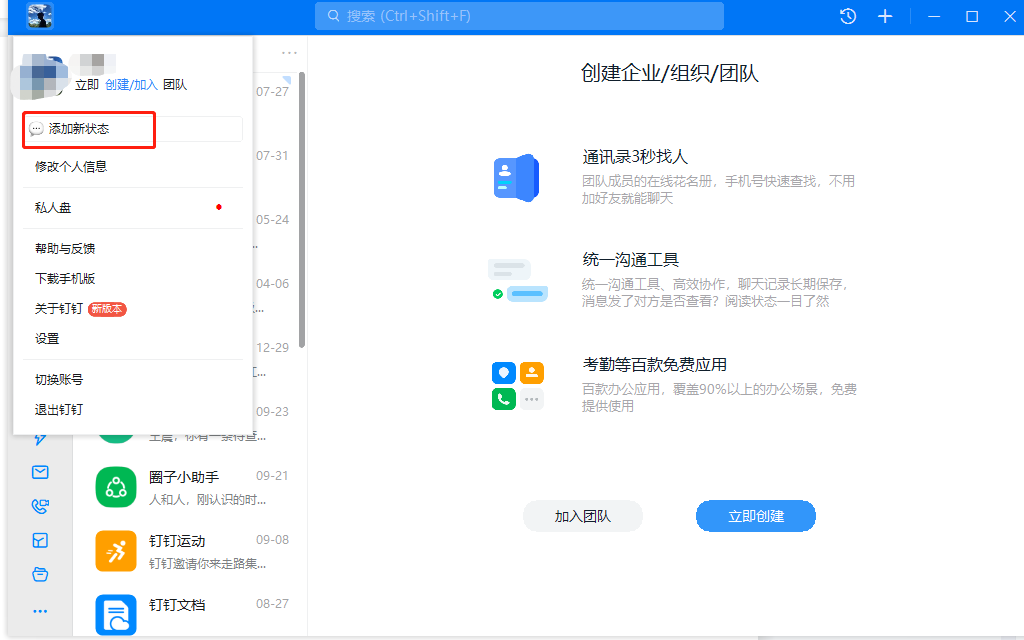This screenshot has height=640, width=1024.
Task: Choose 修改个人信息 from the menu
Action: [x=71, y=167]
